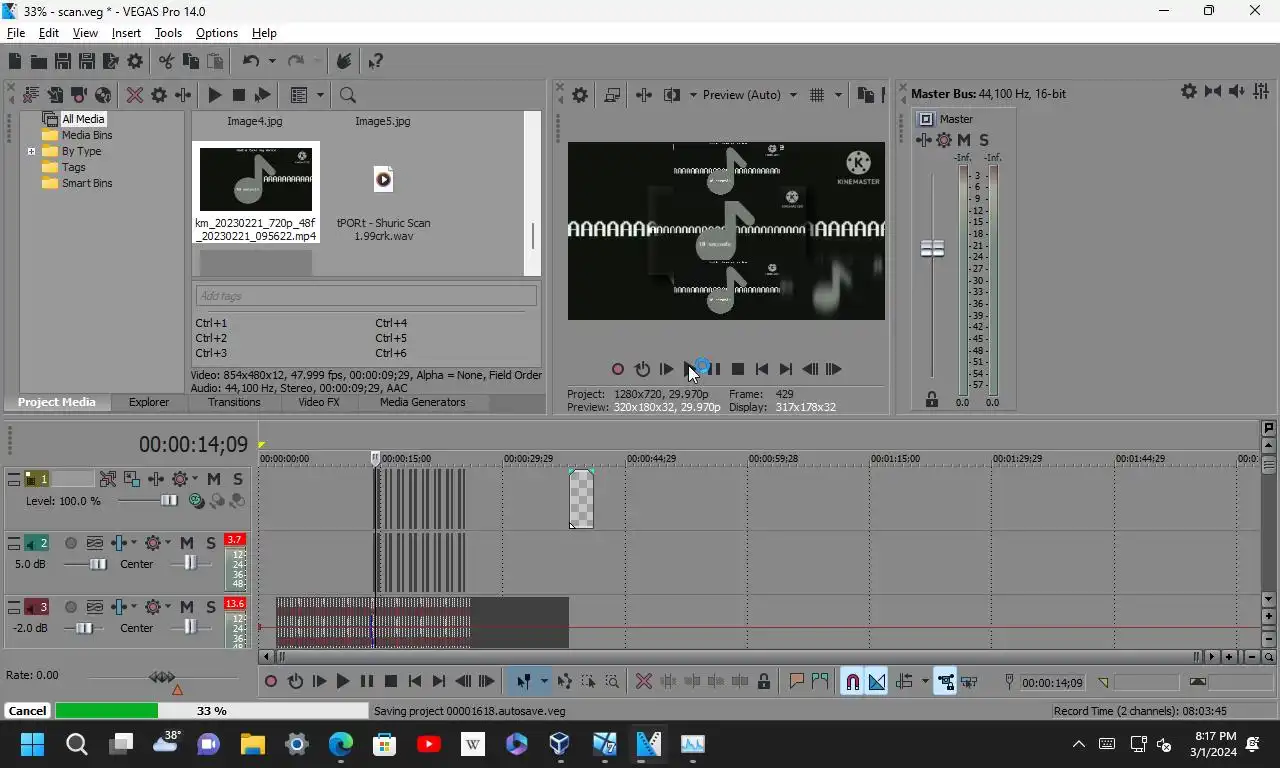Select Smart Bins folder
This screenshot has height=768, width=1280.
tap(87, 183)
